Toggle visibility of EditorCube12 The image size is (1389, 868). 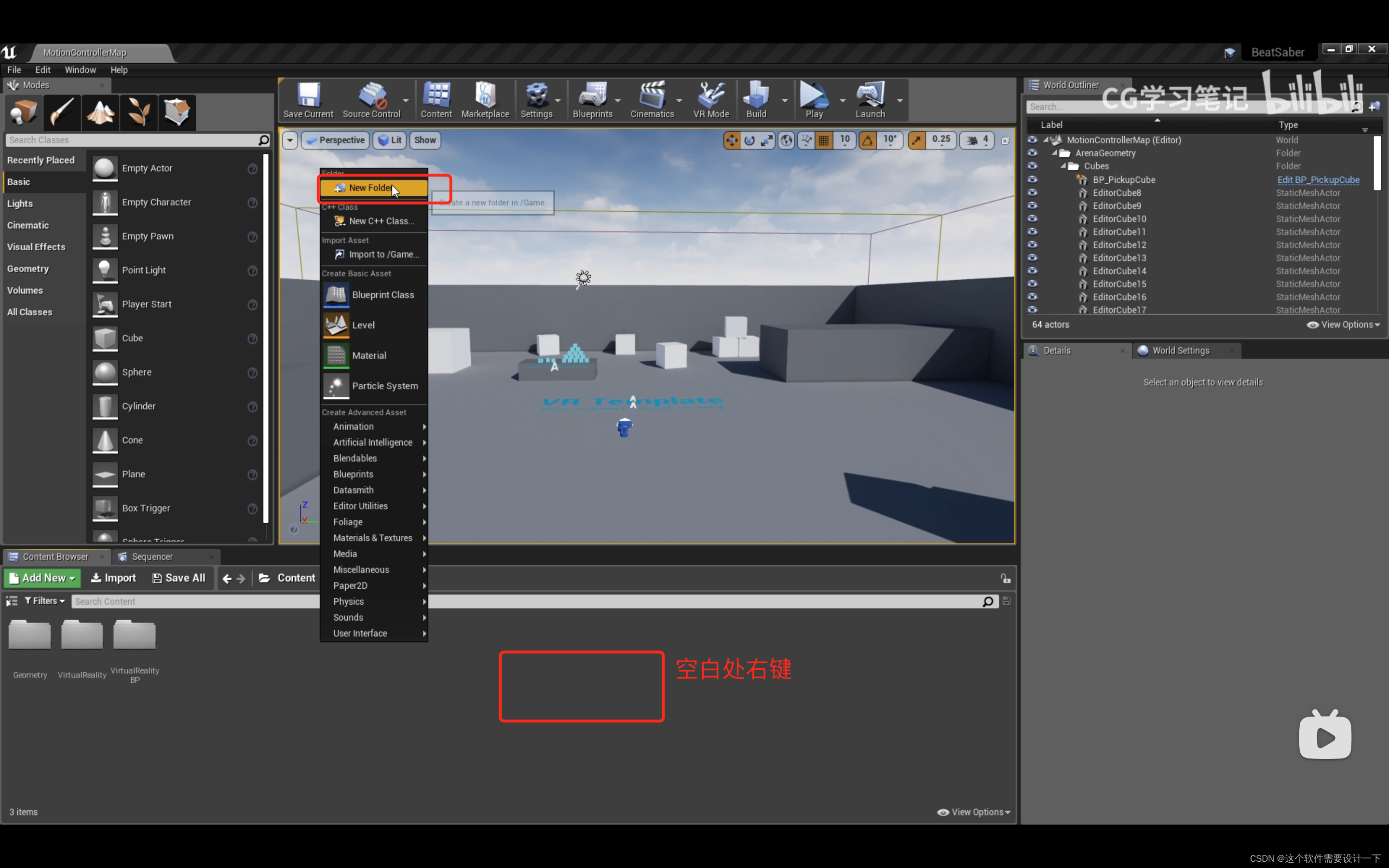pyautogui.click(x=1032, y=244)
